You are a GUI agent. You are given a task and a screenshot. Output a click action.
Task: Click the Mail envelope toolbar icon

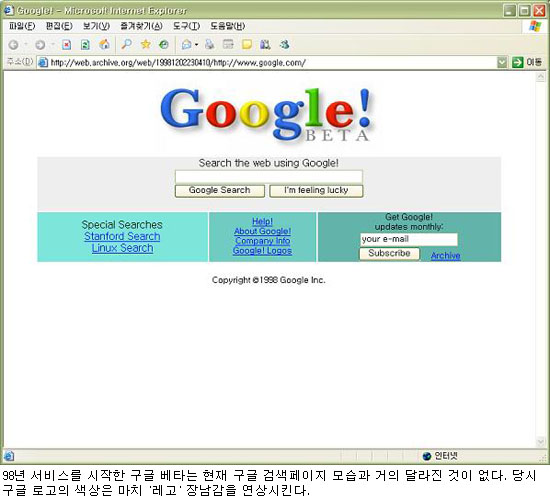187,45
